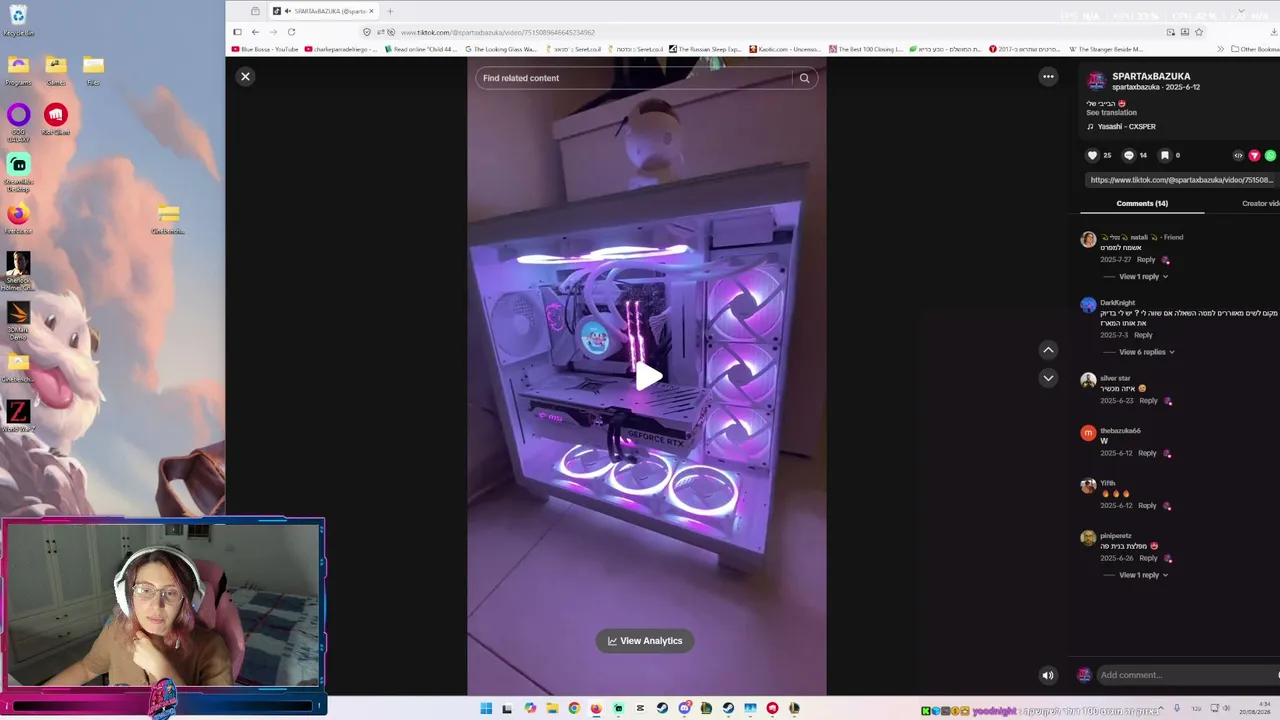The height and width of the screenshot is (720, 1280).
Task: Click the embed code icon
Action: (x=1238, y=155)
